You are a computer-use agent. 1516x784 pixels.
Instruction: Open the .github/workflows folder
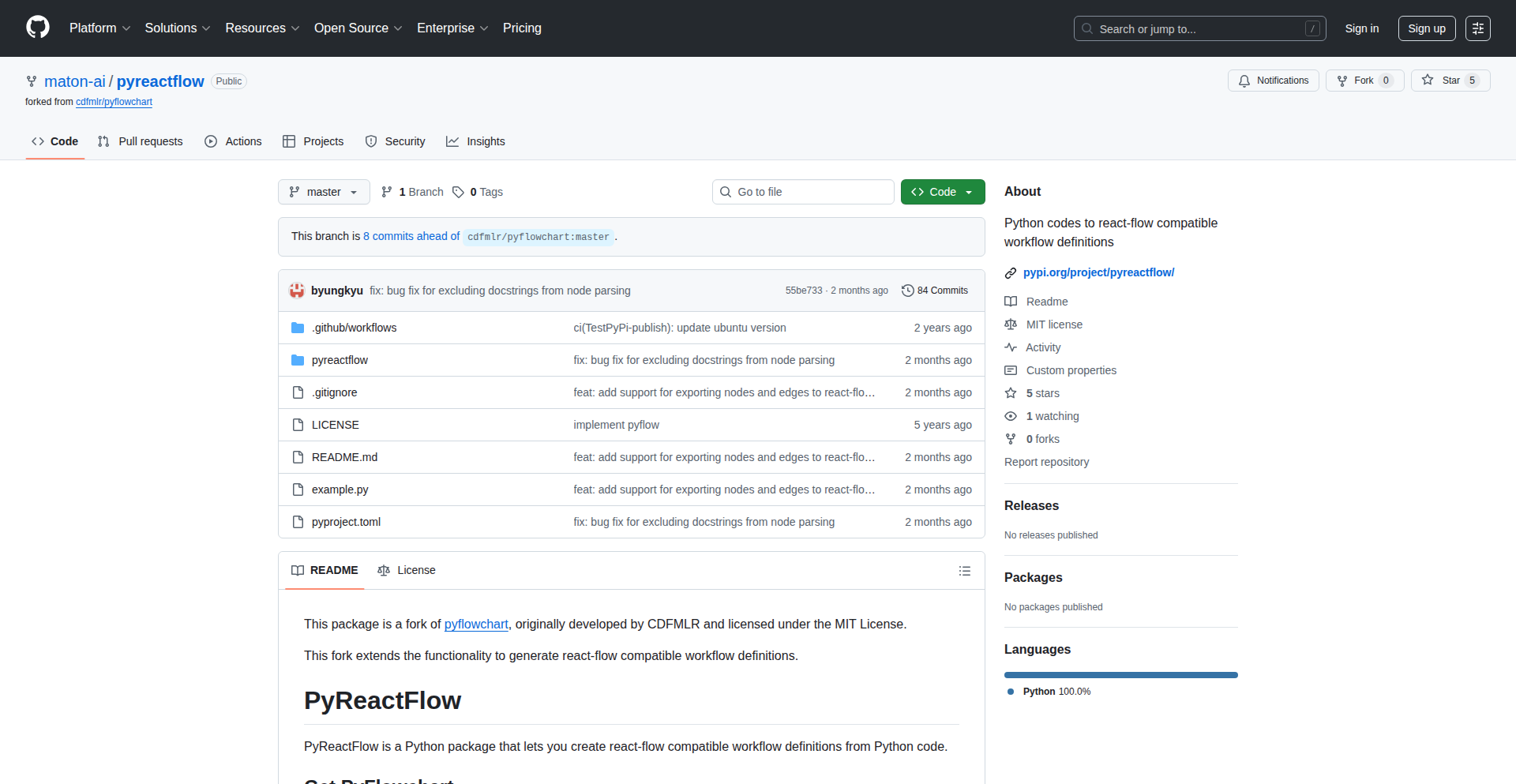pos(354,328)
